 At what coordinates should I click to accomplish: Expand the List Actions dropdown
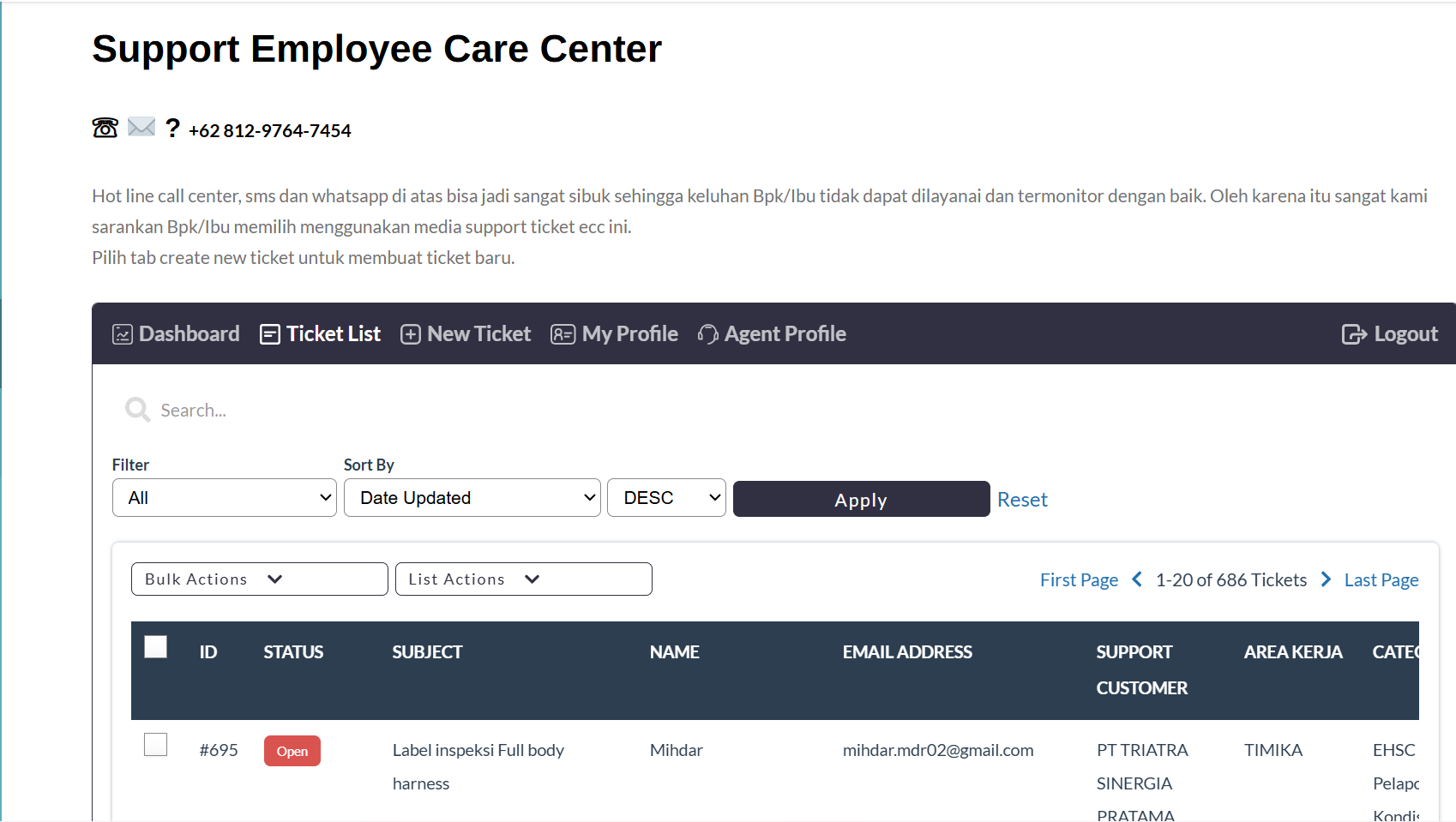(523, 579)
